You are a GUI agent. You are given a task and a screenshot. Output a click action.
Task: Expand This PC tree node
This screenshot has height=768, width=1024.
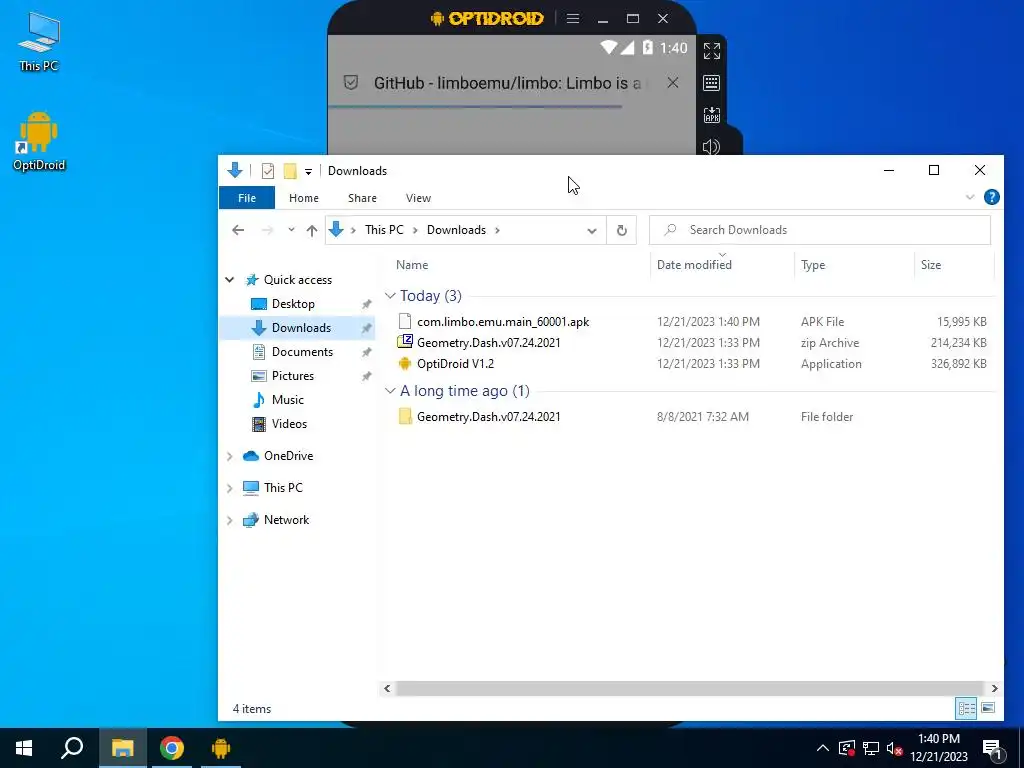pos(230,488)
